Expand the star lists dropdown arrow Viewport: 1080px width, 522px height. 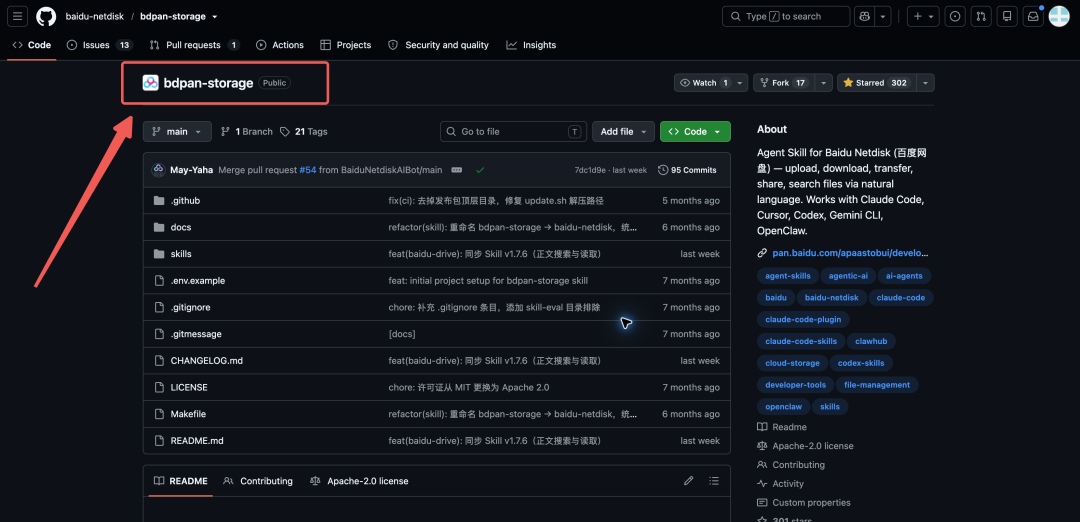(926, 83)
